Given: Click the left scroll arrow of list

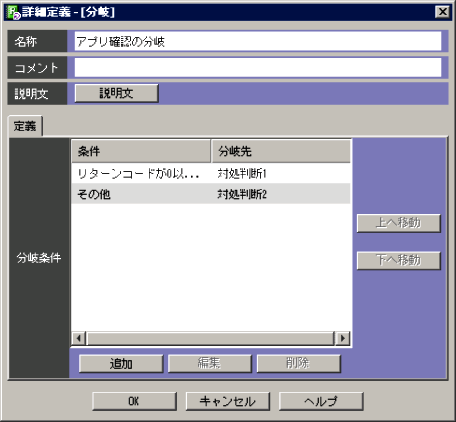Looking at the screenshot, I should (x=79, y=338).
